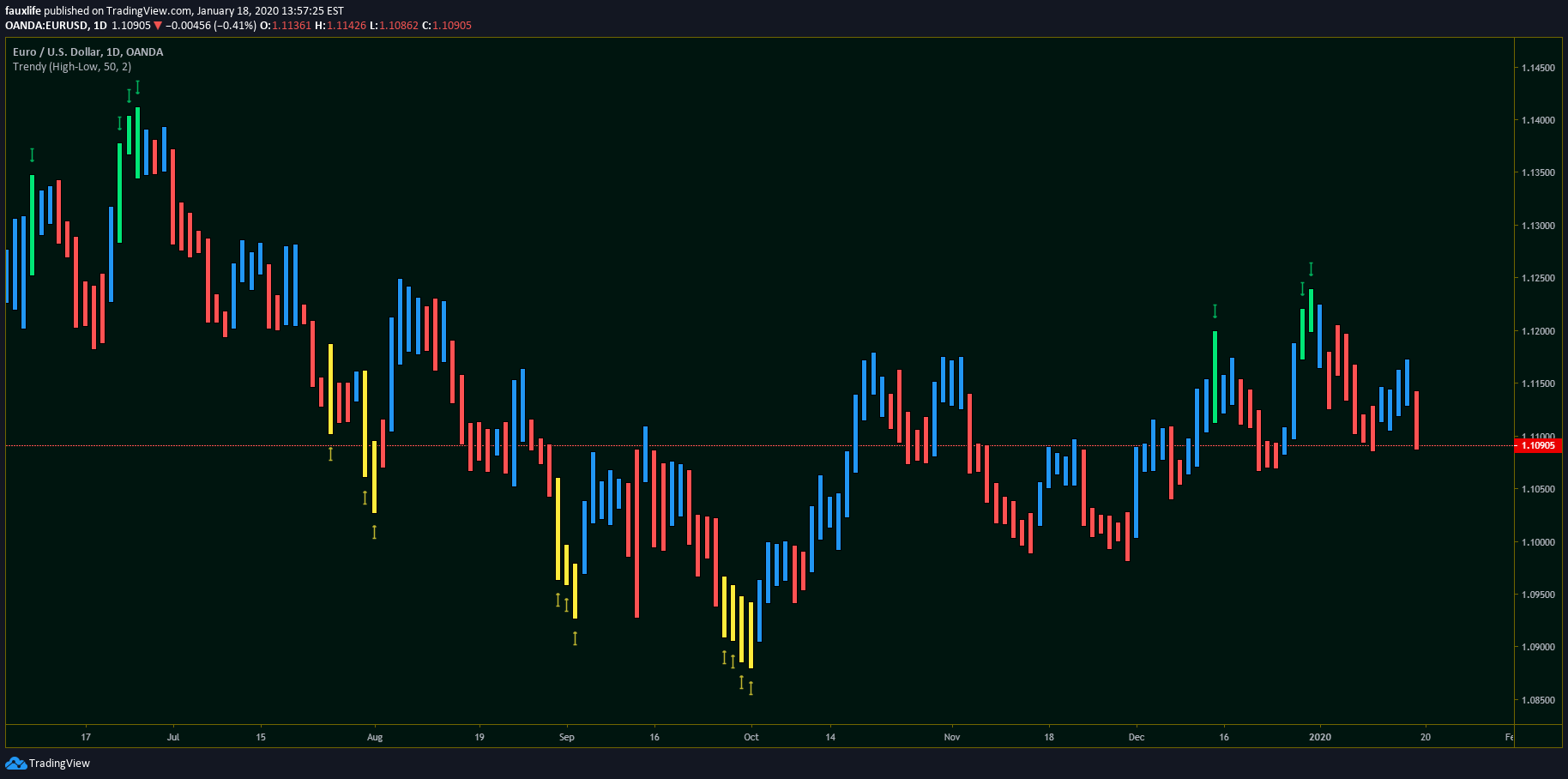Click the author name fauxlife
Screen dimensions: 1568x779
click(x=23, y=11)
